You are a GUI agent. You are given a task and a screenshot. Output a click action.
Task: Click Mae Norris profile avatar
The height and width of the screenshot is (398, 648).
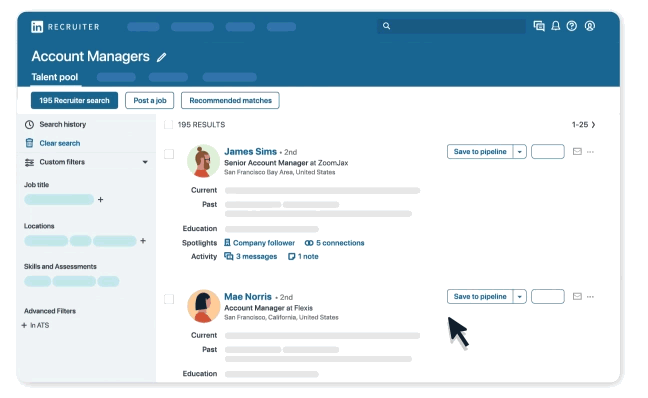pos(203,306)
